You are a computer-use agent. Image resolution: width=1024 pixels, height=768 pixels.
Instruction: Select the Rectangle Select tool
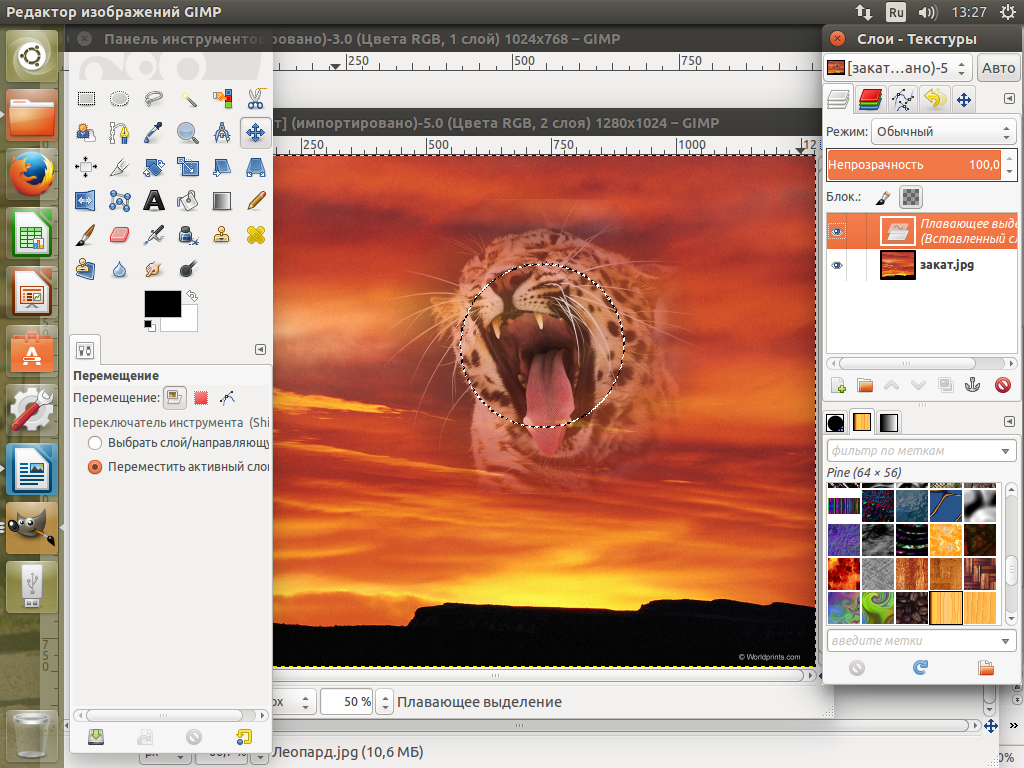[x=87, y=98]
